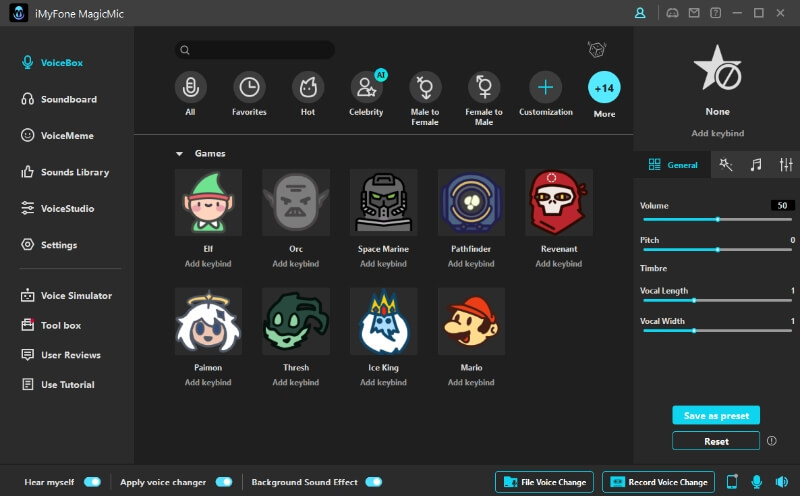
Task: Add keybind under Elf voice
Action: pos(208,264)
